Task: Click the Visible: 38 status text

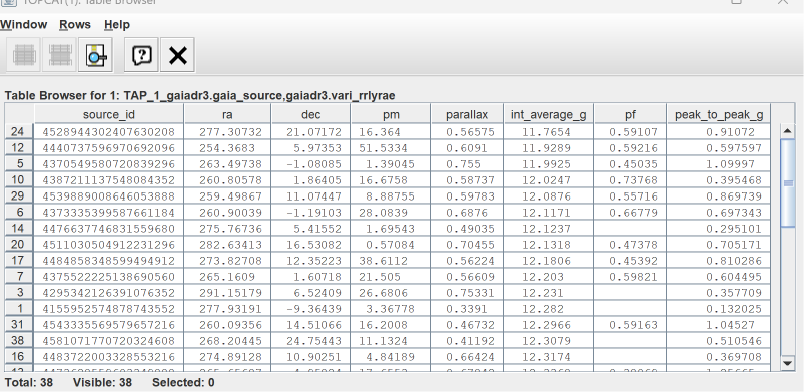Action: [x=102, y=382]
